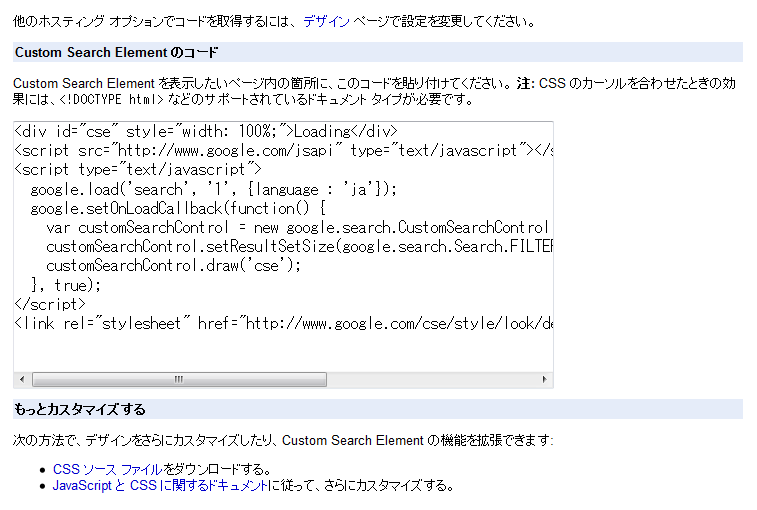Click the 'もっとカスタマイズする' heading
This screenshot has width=757, height=510.
point(80,410)
